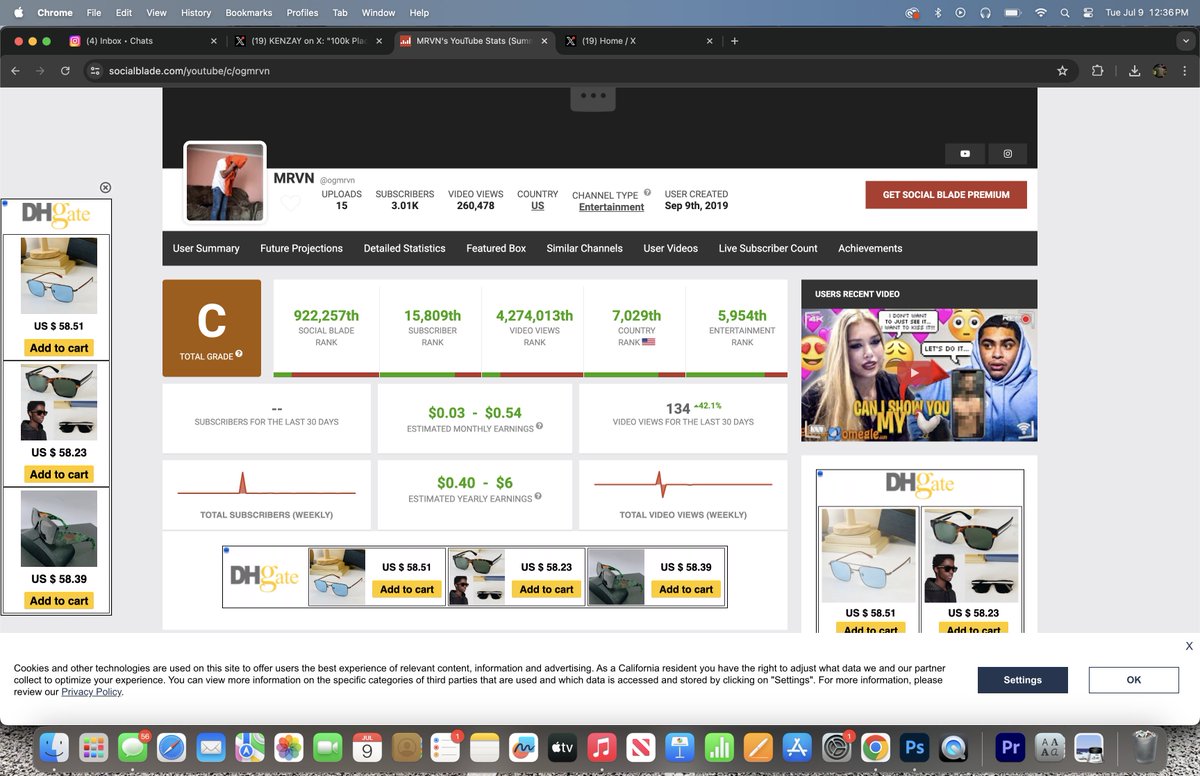View site information icon in address bar
Viewport: 1200px width, 776px height.
(x=95, y=71)
